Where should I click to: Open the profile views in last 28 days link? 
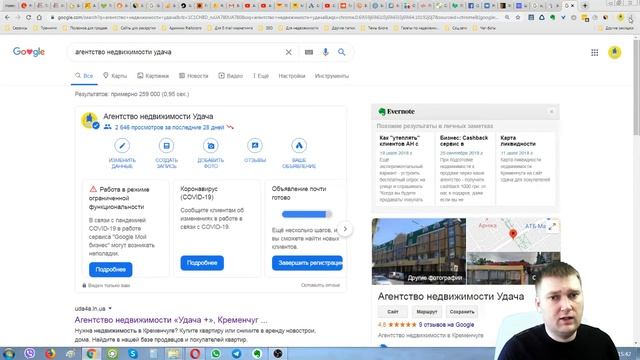tap(169, 127)
